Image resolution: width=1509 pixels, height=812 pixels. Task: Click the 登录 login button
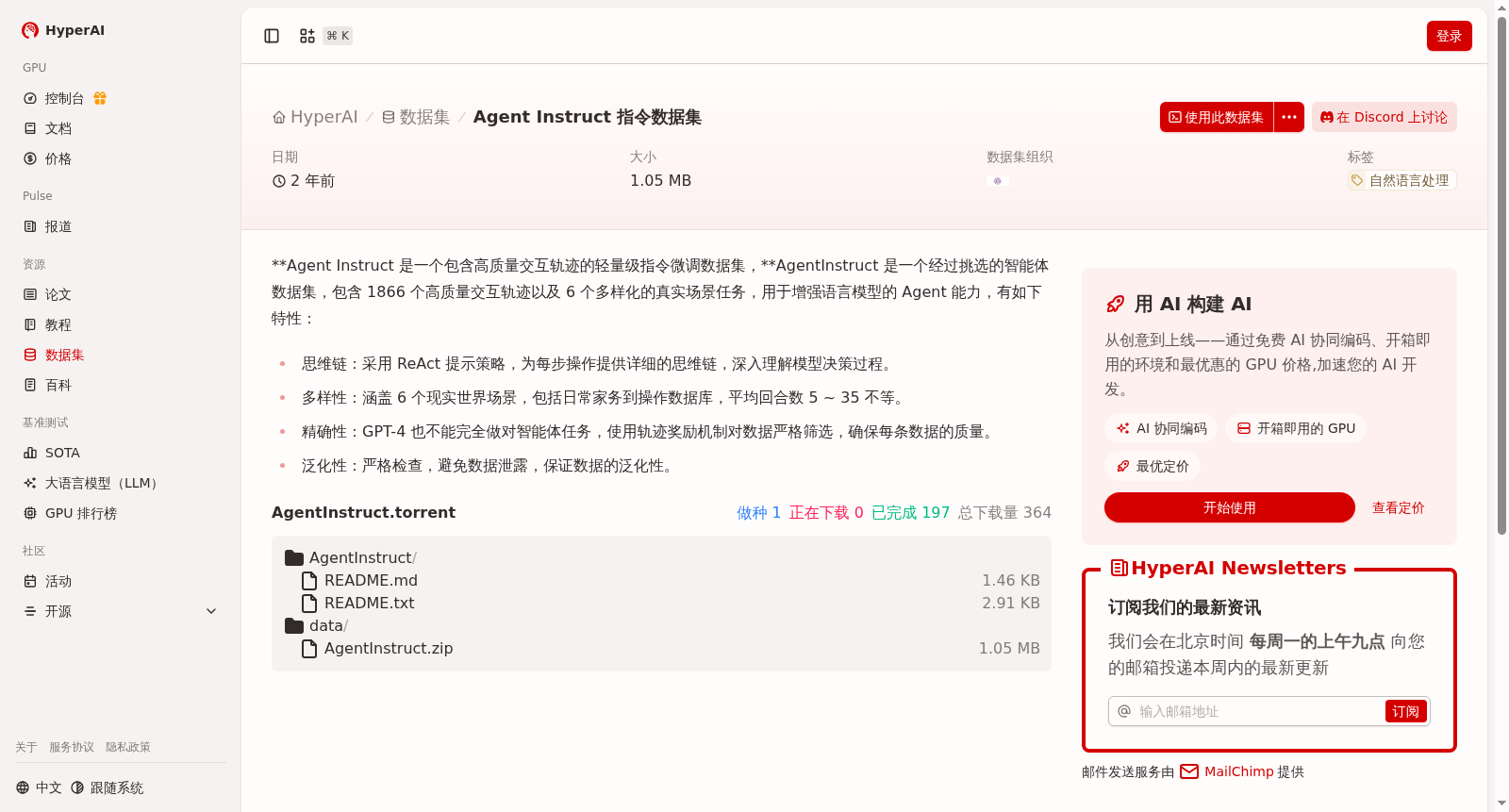pyautogui.click(x=1450, y=36)
